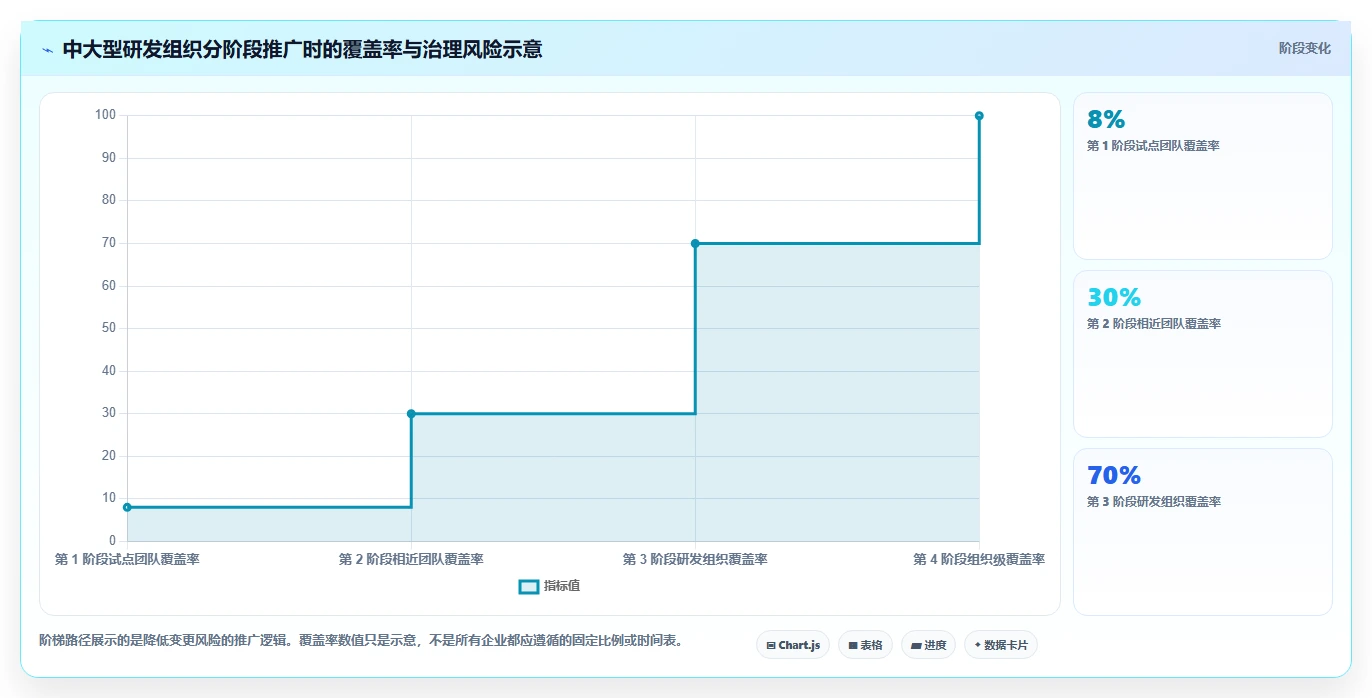Click the footnote text about 阶梯路径
1372x698 pixels.
364,640
